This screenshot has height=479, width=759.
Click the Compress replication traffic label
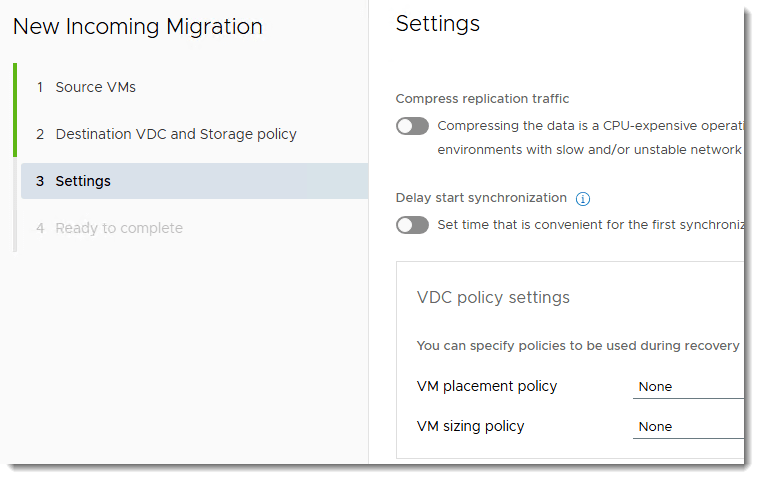click(x=483, y=98)
